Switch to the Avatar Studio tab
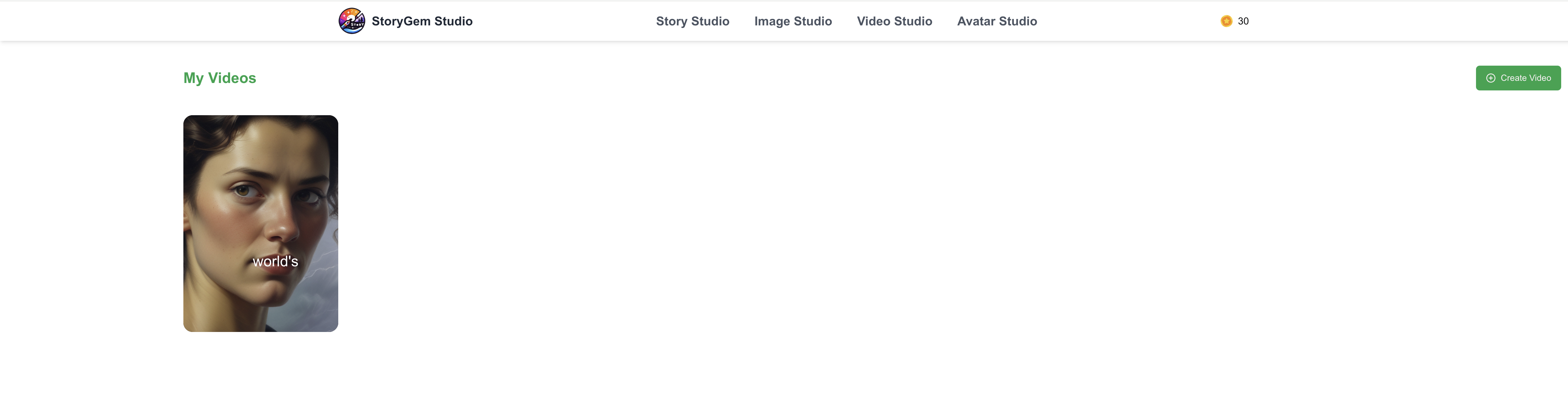 997,21
